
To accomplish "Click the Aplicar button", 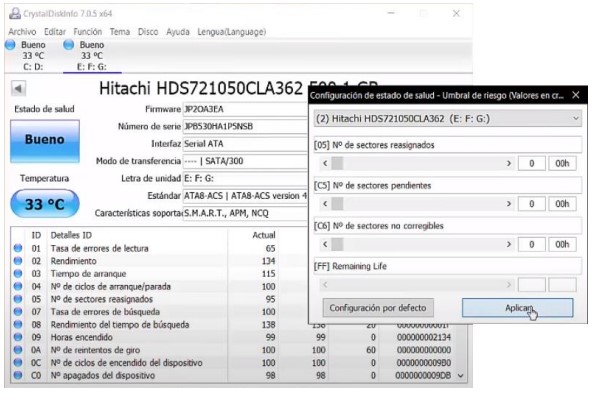I will click(517, 308).
